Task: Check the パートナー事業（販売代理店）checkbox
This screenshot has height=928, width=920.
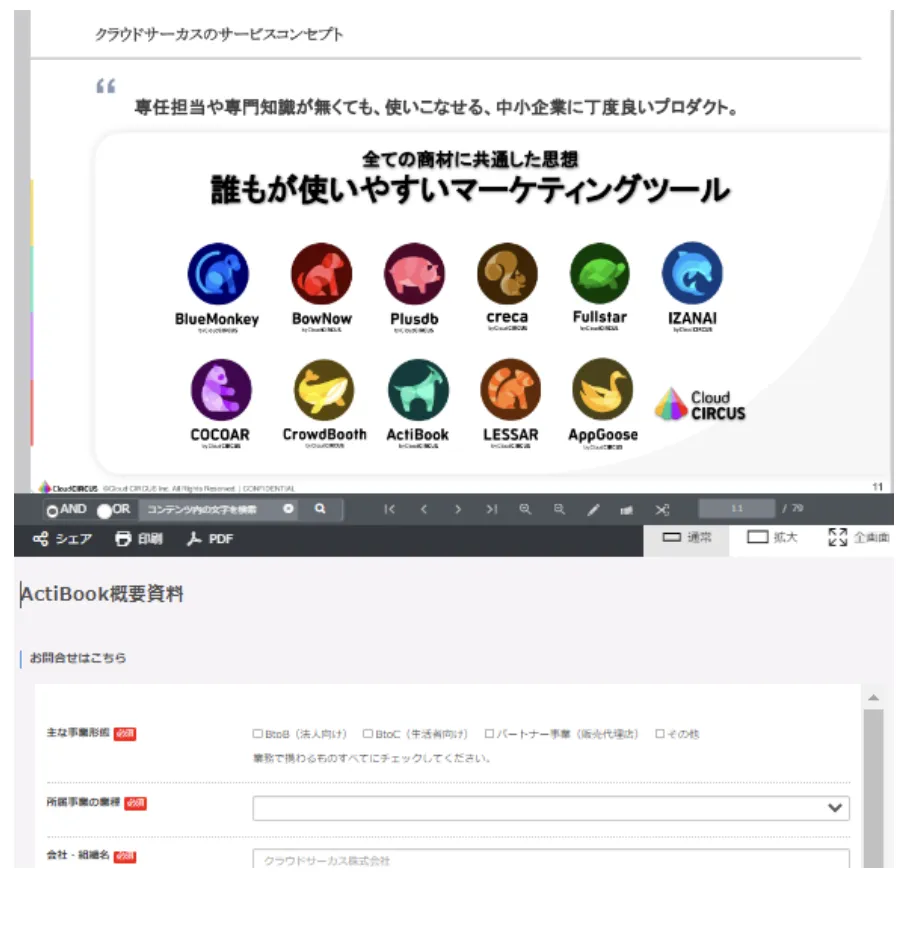Action: point(489,734)
